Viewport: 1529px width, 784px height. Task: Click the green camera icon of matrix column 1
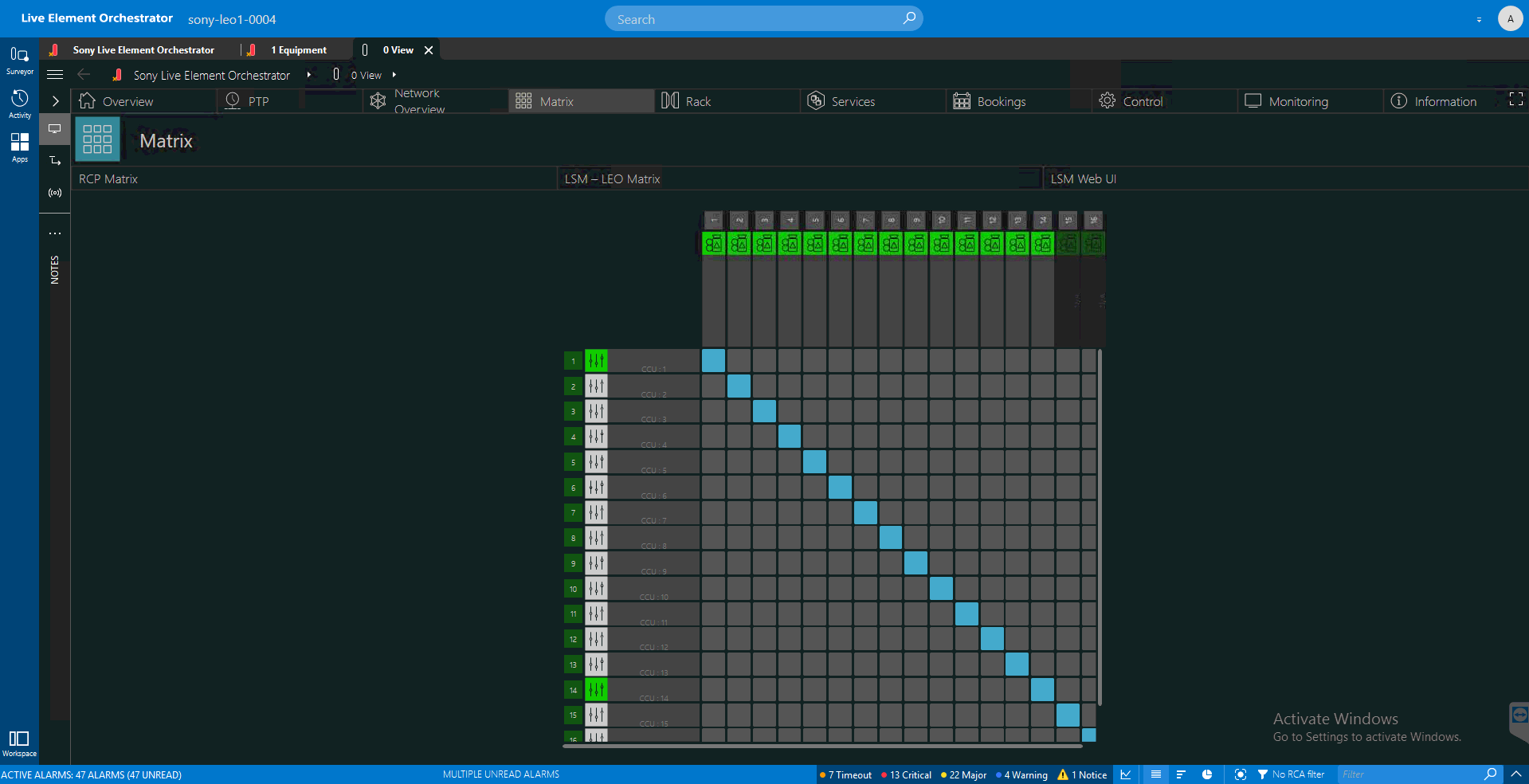(x=714, y=244)
